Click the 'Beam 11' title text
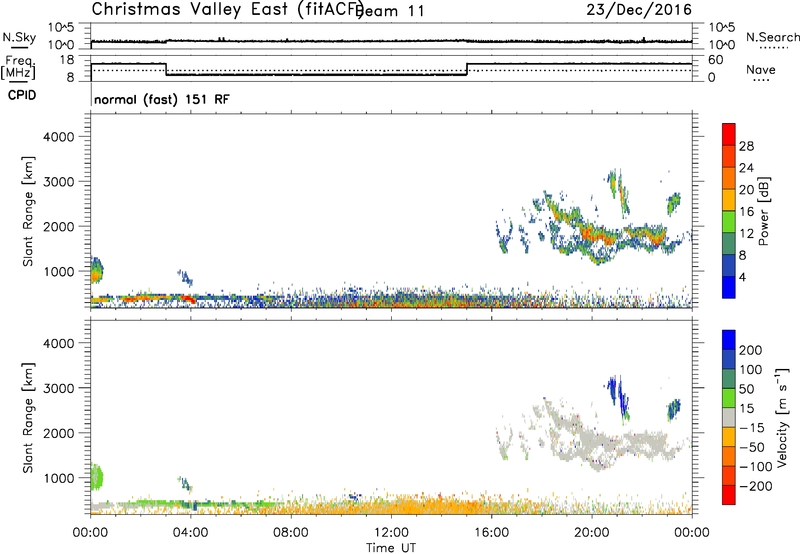 pyautogui.click(x=391, y=11)
